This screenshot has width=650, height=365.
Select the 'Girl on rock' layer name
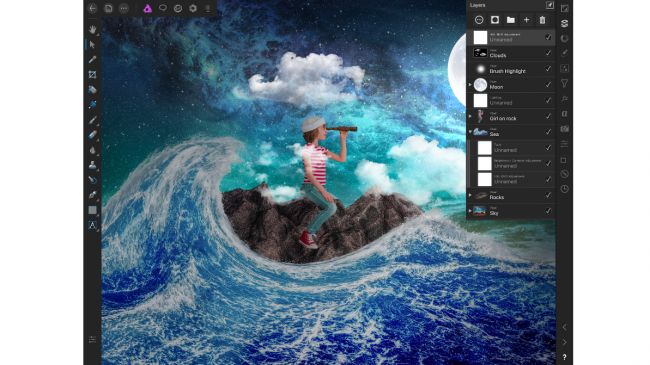coord(503,118)
